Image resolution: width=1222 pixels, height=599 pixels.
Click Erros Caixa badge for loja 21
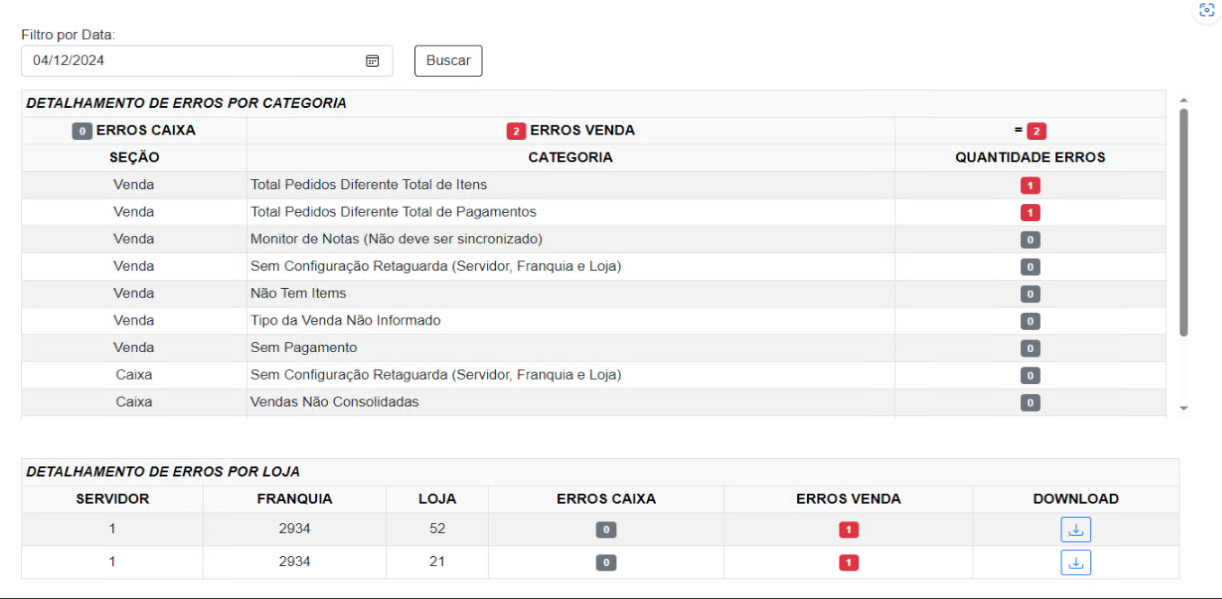pyautogui.click(x=605, y=563)
